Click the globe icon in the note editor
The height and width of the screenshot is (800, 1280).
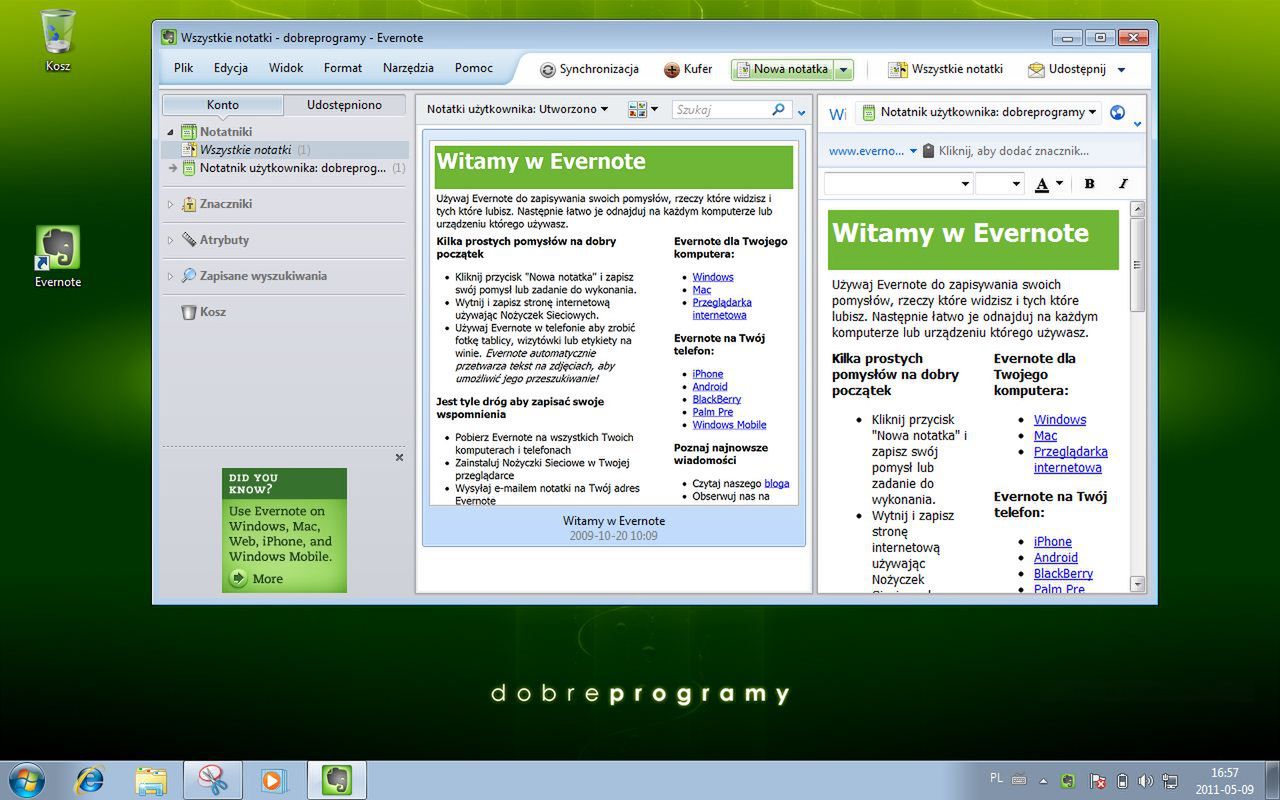1118,113
